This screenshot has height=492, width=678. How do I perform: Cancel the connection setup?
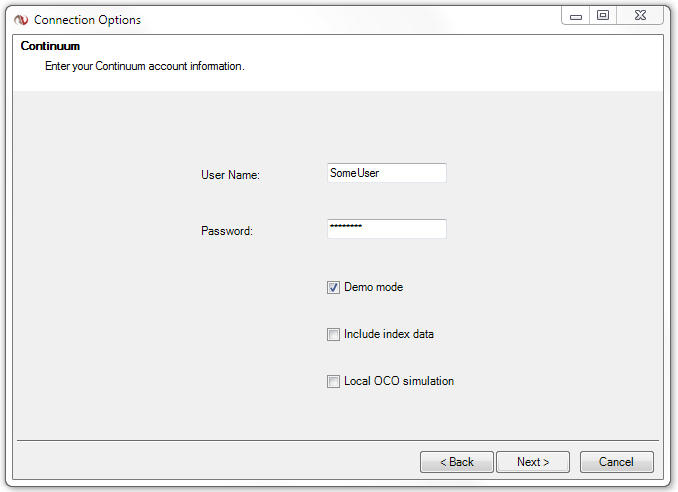[616, 462]
